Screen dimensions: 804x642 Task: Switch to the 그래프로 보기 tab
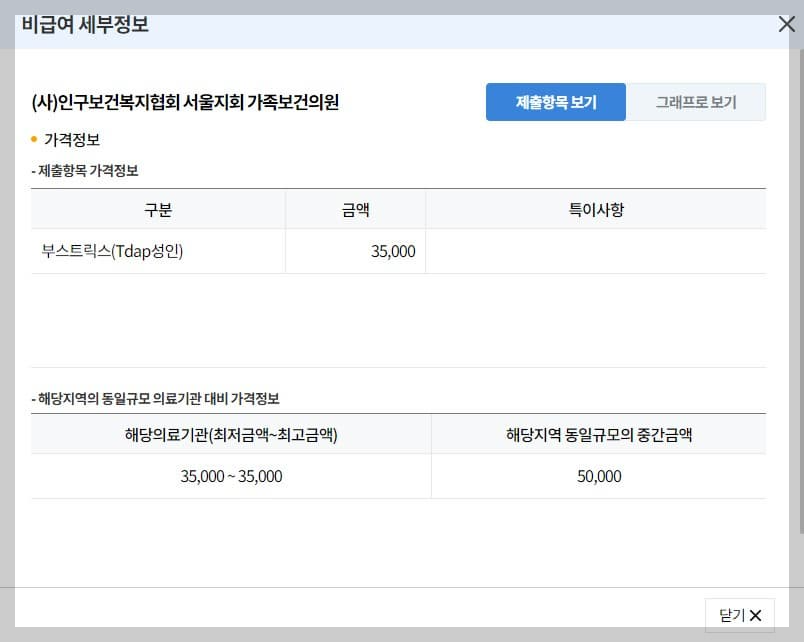coord(697,101)
